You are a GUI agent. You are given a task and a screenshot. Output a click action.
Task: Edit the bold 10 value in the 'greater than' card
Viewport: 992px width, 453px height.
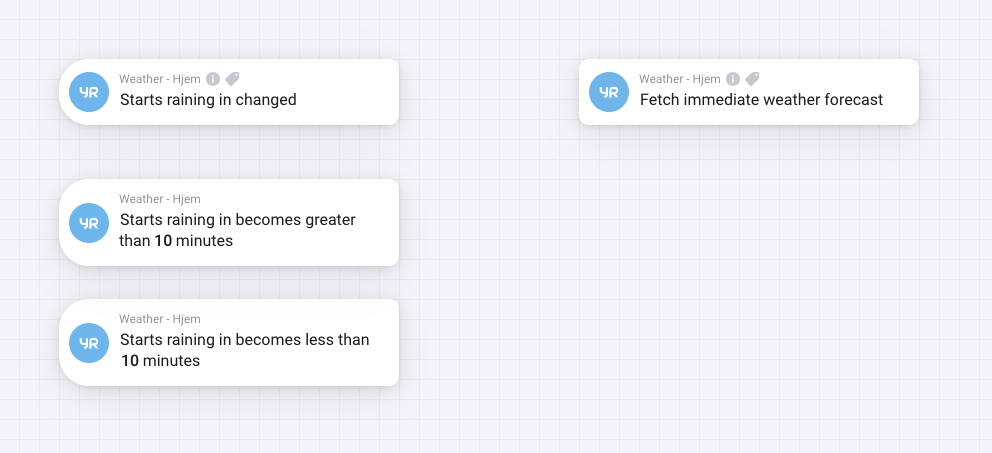click(x=163, y=241)
